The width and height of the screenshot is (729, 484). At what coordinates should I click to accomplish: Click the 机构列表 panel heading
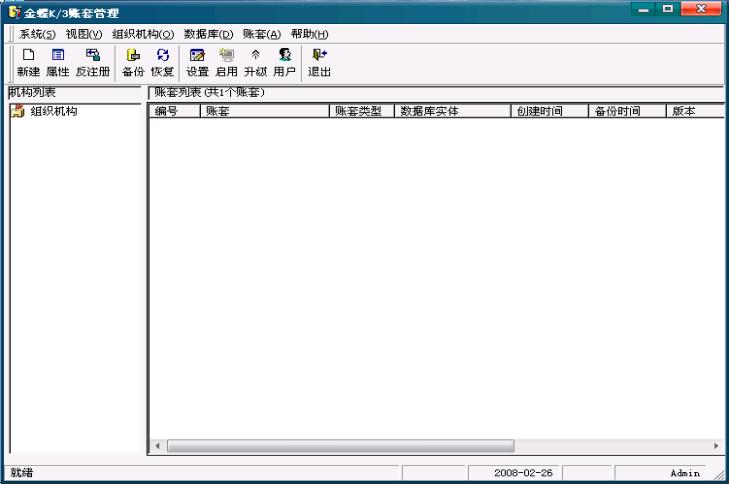click(32, 92)
